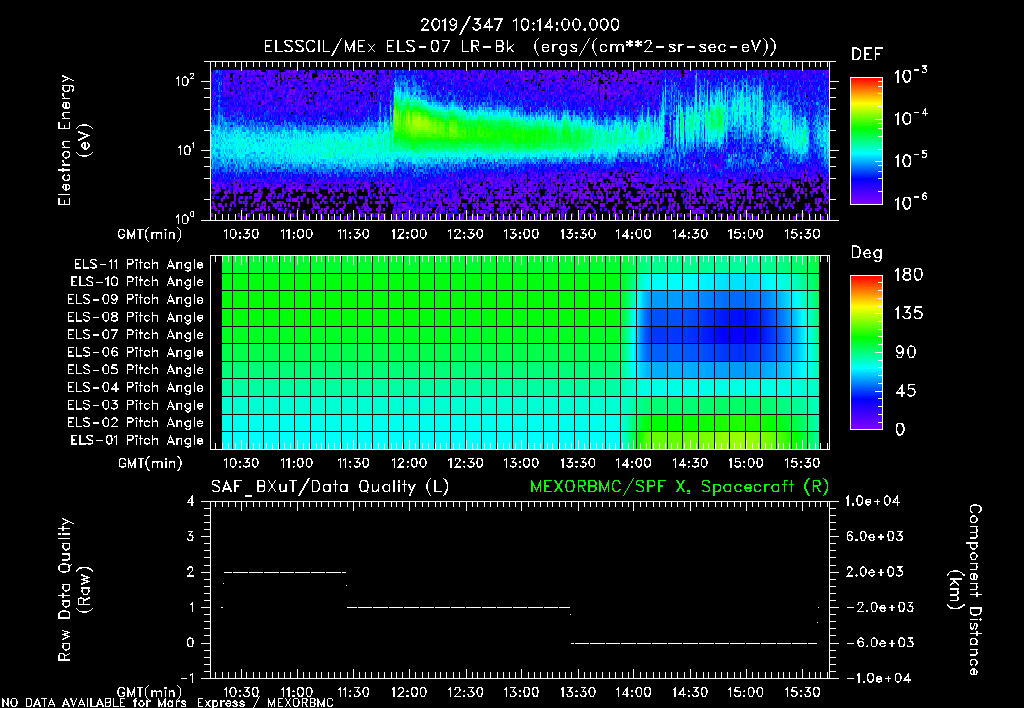Select ELS-04 Pitch Angle row label

[x=136, y=388]
